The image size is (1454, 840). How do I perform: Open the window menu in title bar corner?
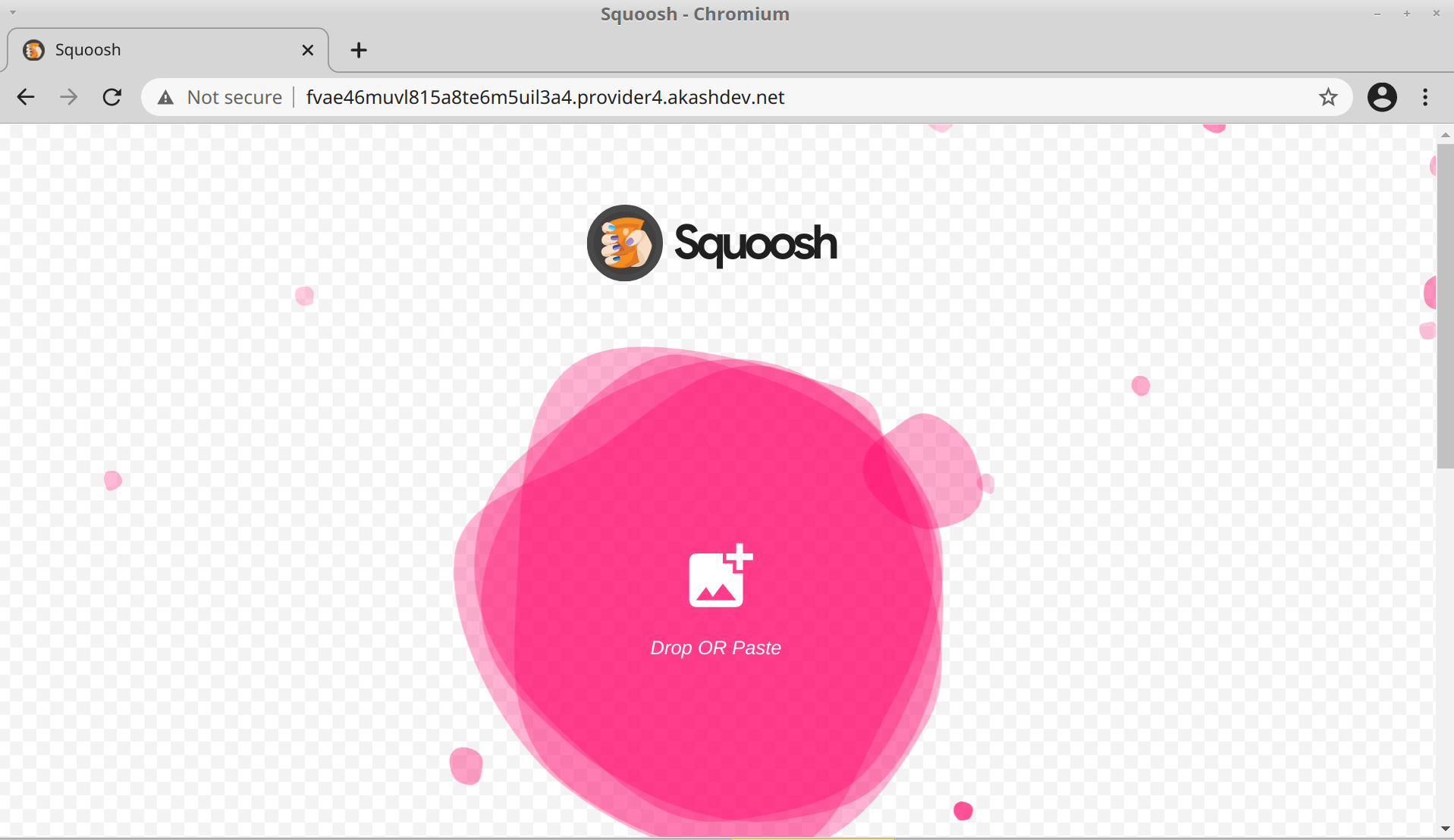[x=13, y=13]
